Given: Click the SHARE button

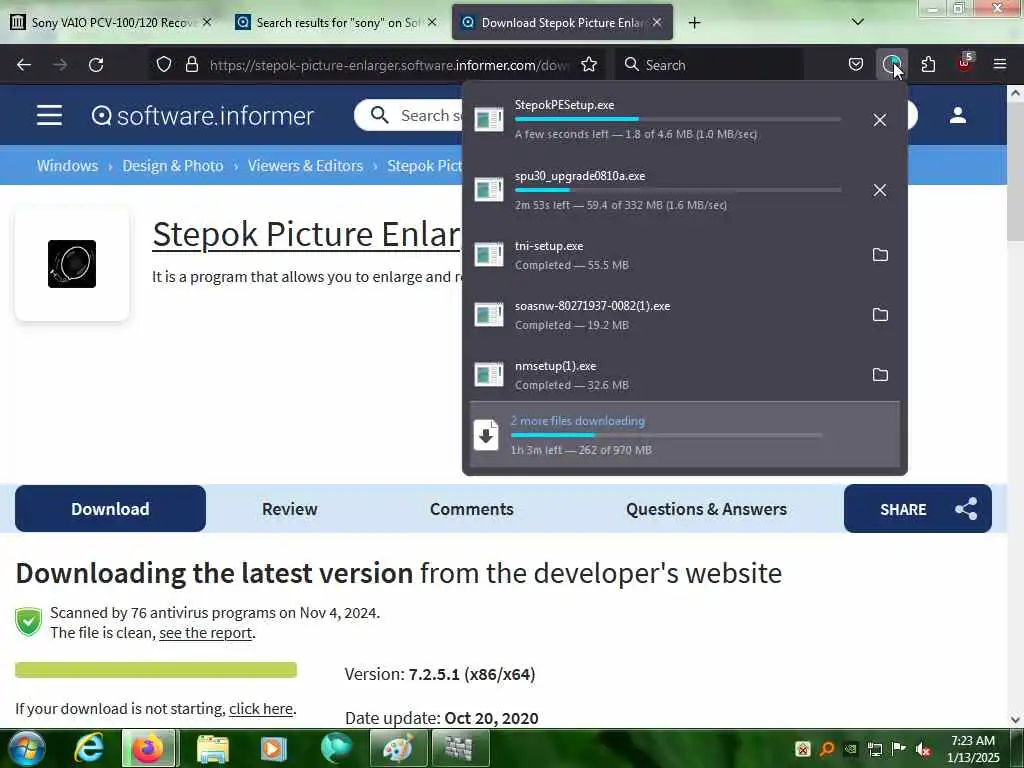Looking at the screenshot, I should (918, 509).
